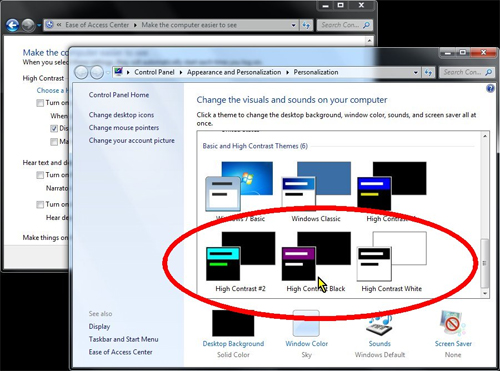Viewport: 500px width, 371px height.
Task: Open Personalization address bar history dropdown
Action: point(415,73)
